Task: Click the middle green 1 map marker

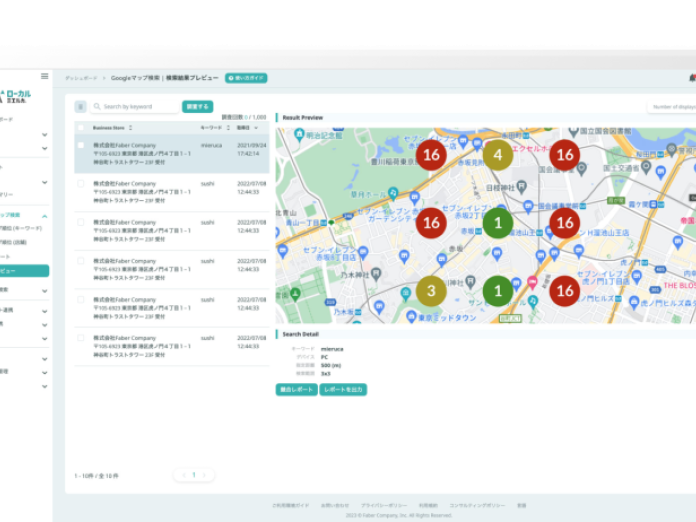Action: [x=498, y=223]
